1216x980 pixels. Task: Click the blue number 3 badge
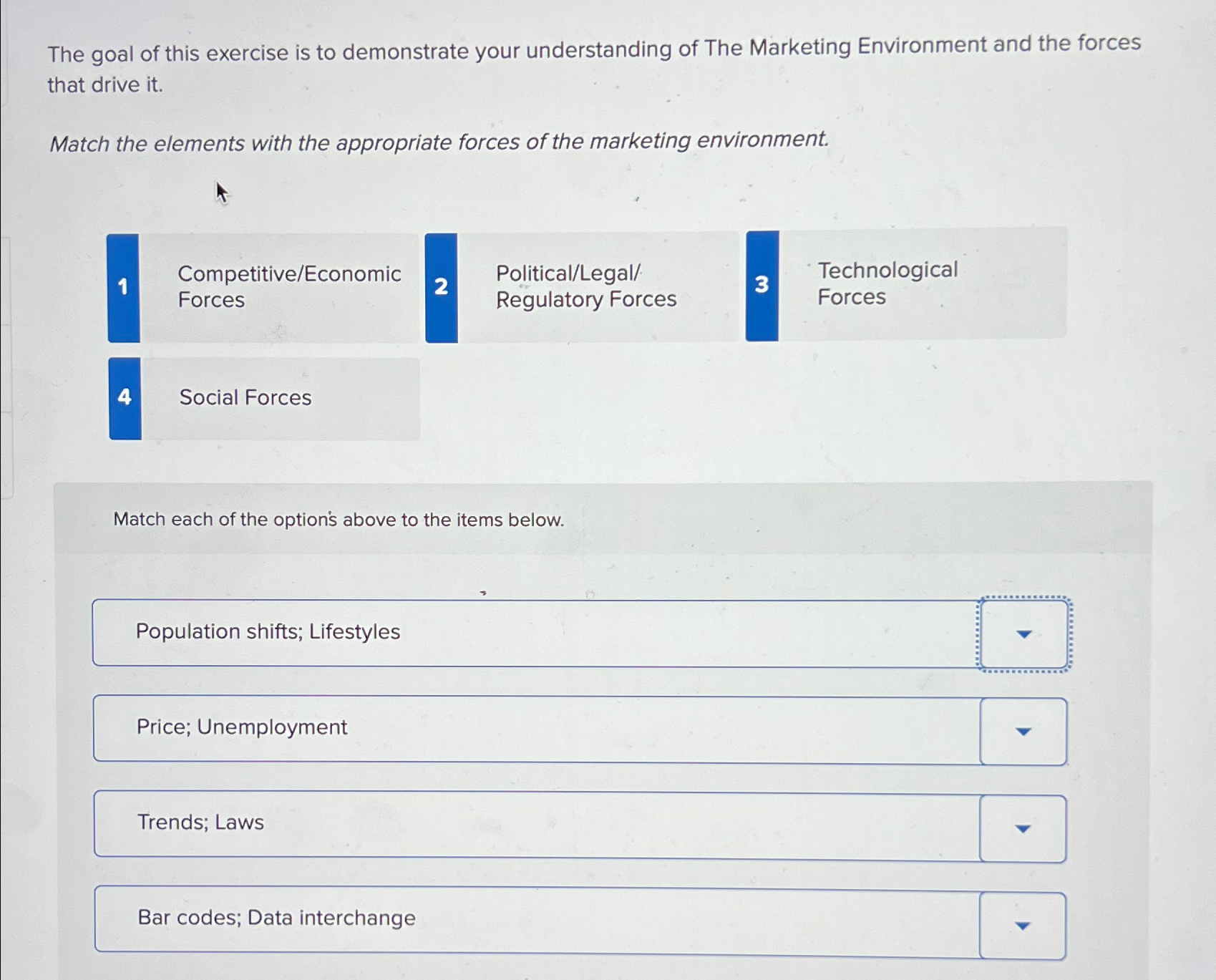[x=762, y=285]
